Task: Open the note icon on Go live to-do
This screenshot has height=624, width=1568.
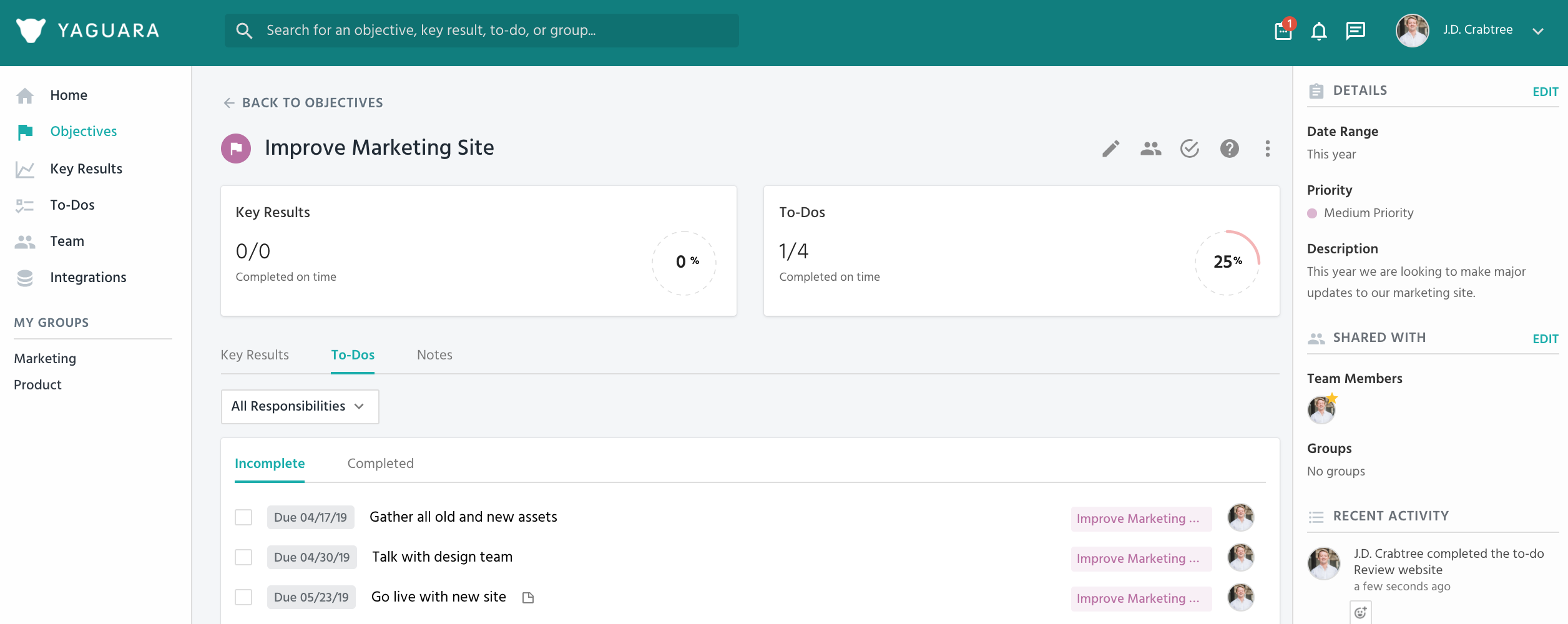Action: pyautogui.click(x=528, y=598)
